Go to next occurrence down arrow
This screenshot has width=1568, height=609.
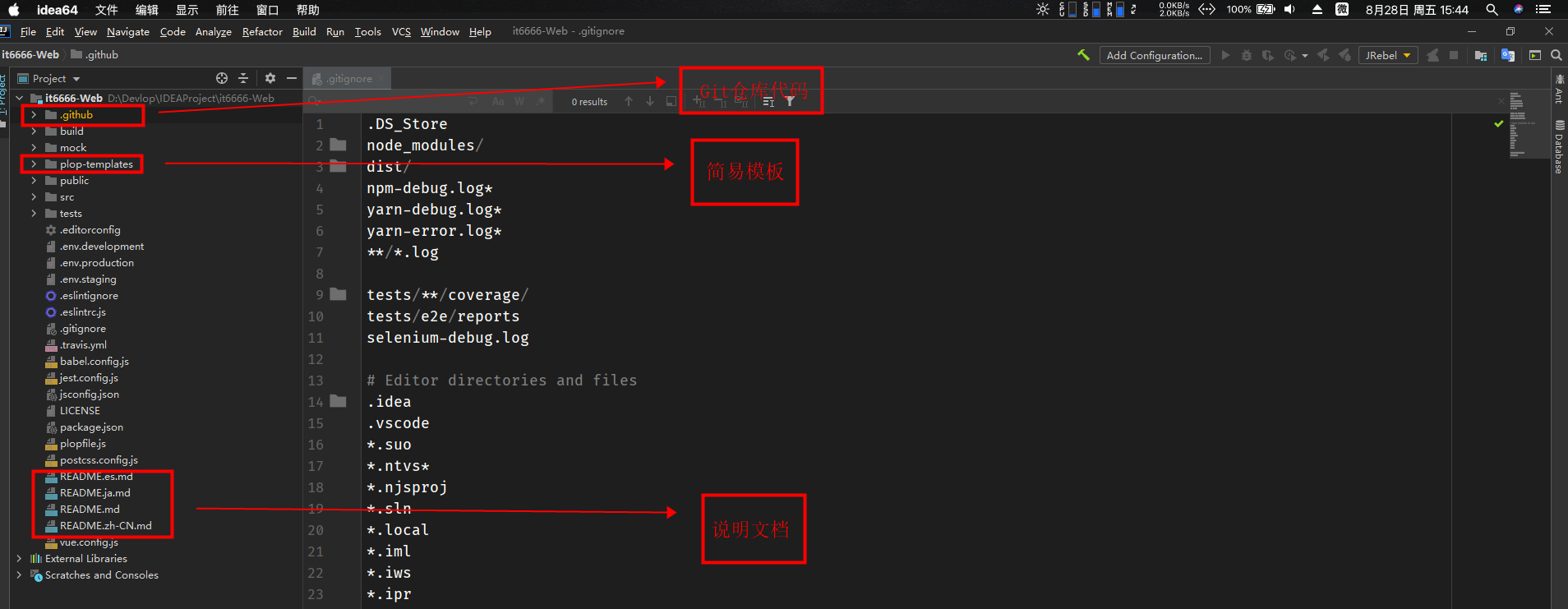650,101
